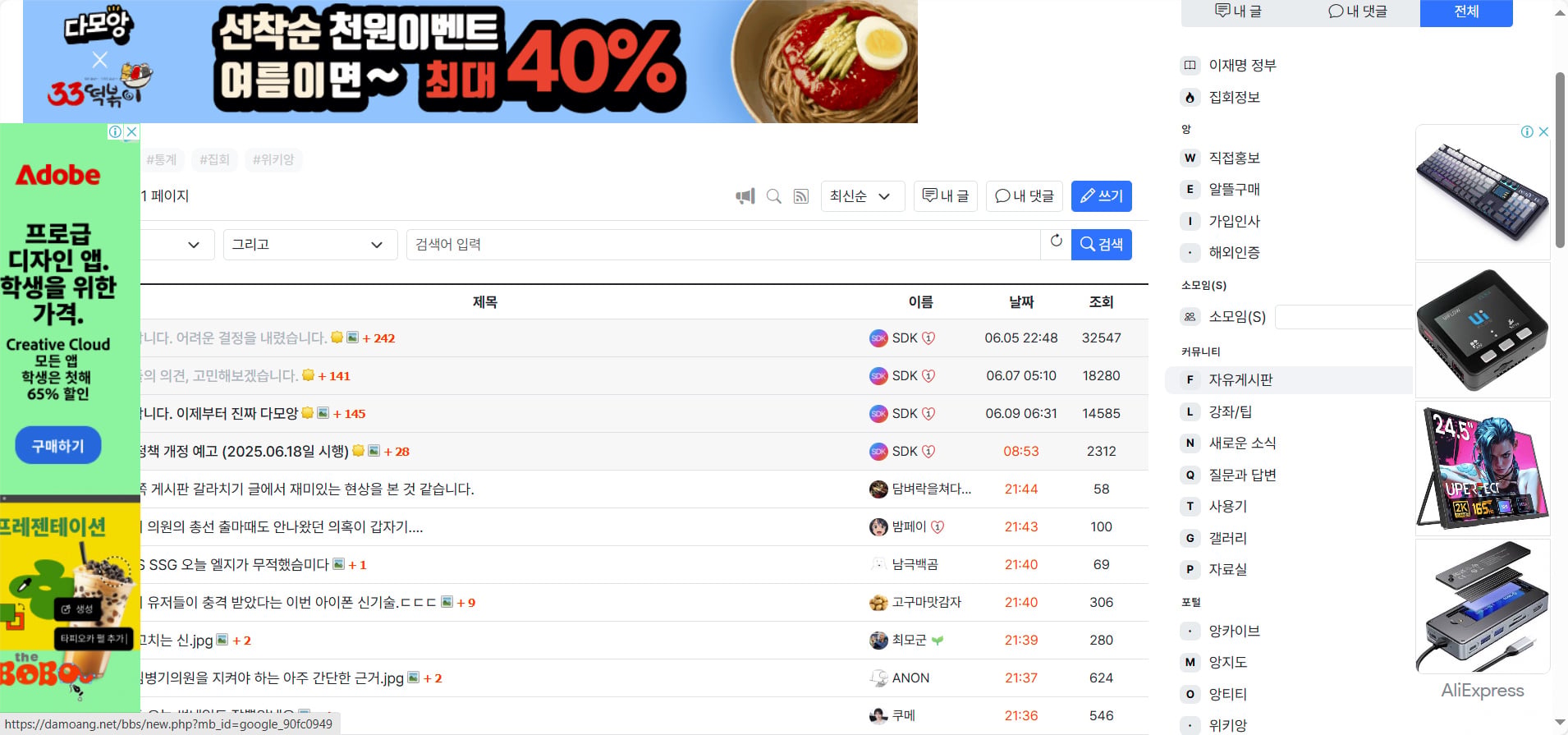Open author 담벼락을쳐다... profile
1568x735 pixels.
920,489
